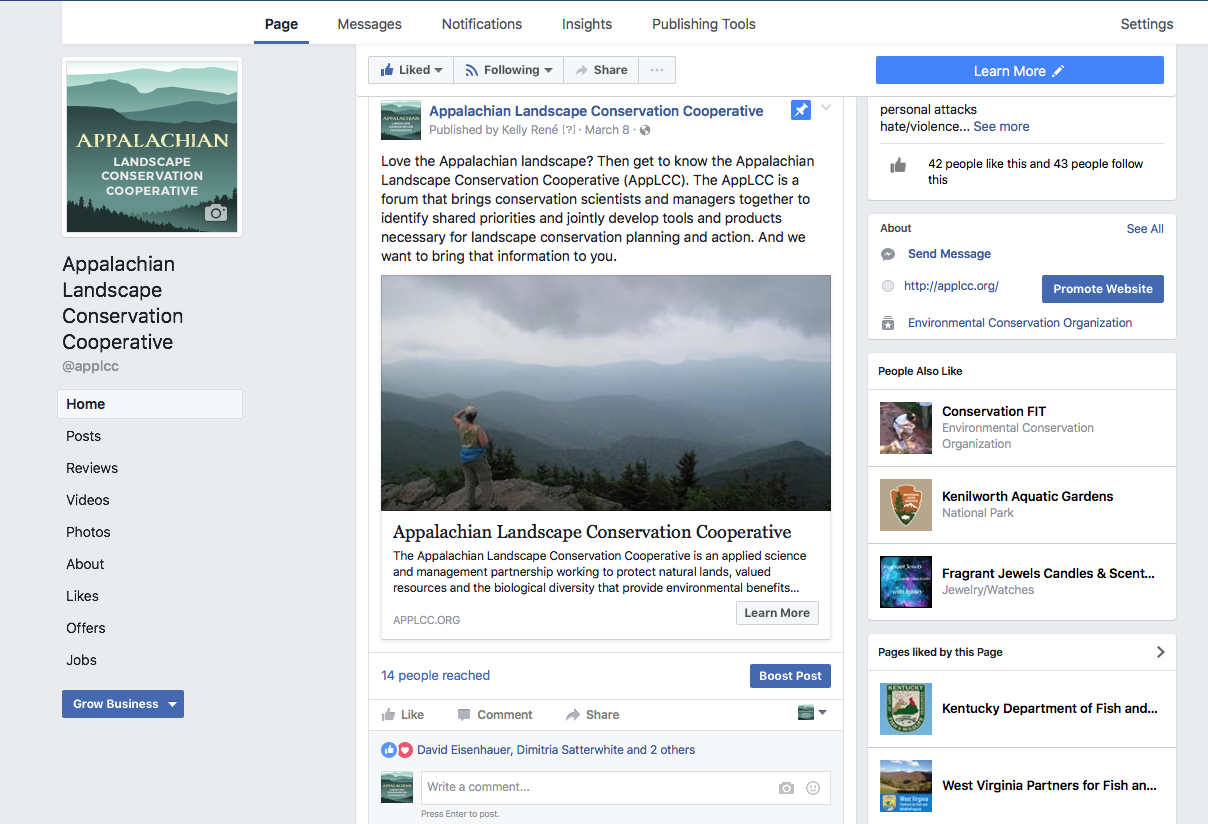This screenshot has height=824, width=1208.
Task: Click the Send Message link
Action: tap(949, 254)
